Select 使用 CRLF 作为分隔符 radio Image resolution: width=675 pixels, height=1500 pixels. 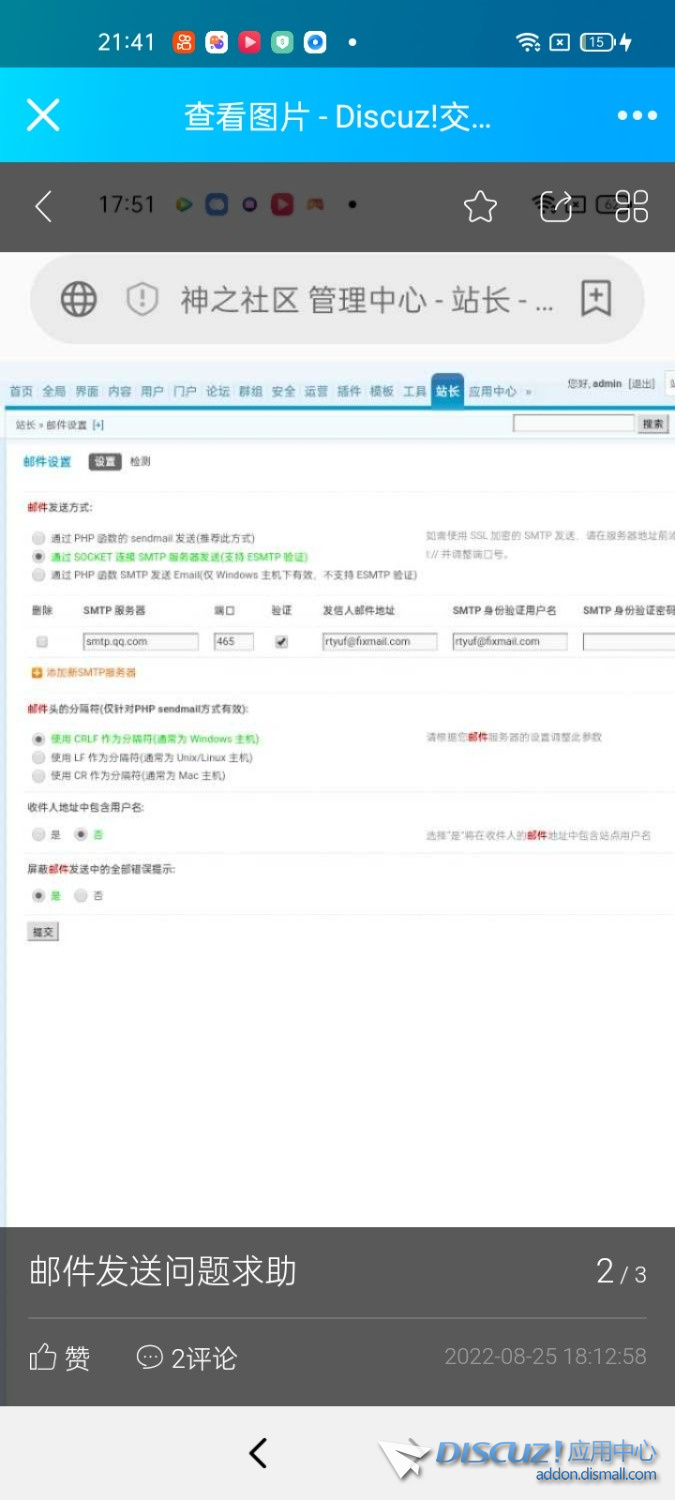coord(38,739)
